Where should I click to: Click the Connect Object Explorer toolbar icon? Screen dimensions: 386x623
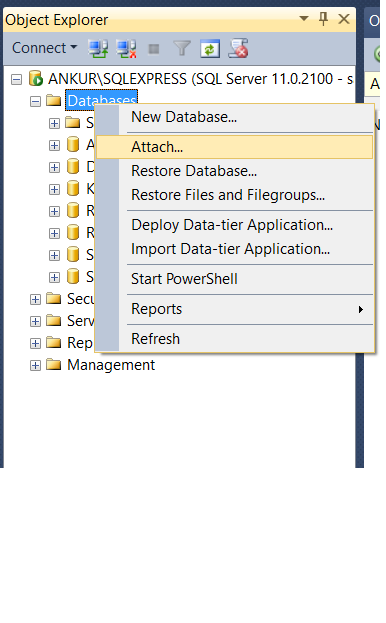pyautogui.click(x=98, y=49)
